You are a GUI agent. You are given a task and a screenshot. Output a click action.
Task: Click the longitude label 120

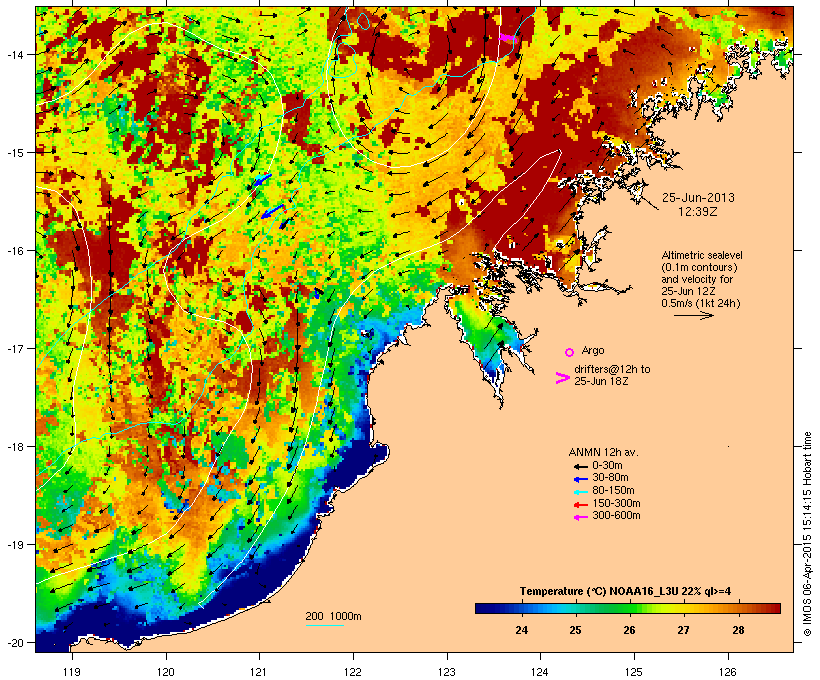[166, 672]
